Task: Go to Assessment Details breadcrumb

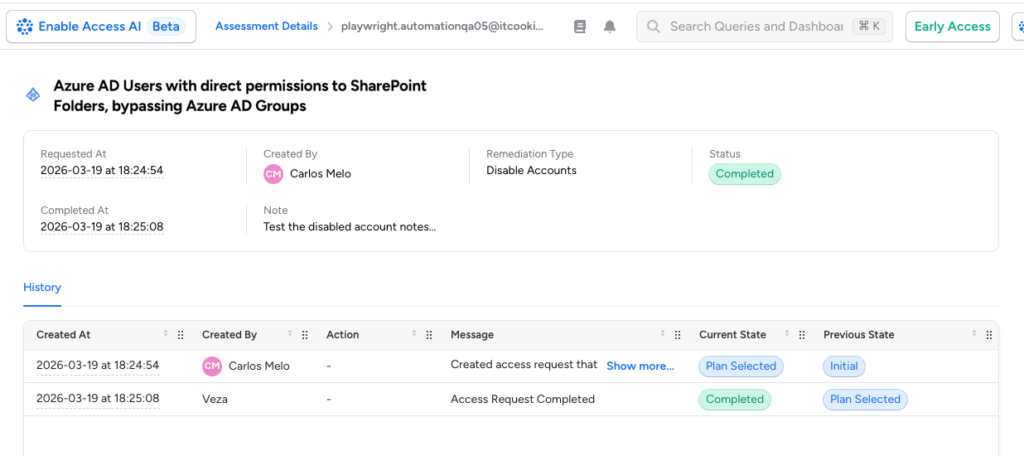Action: 266,26
